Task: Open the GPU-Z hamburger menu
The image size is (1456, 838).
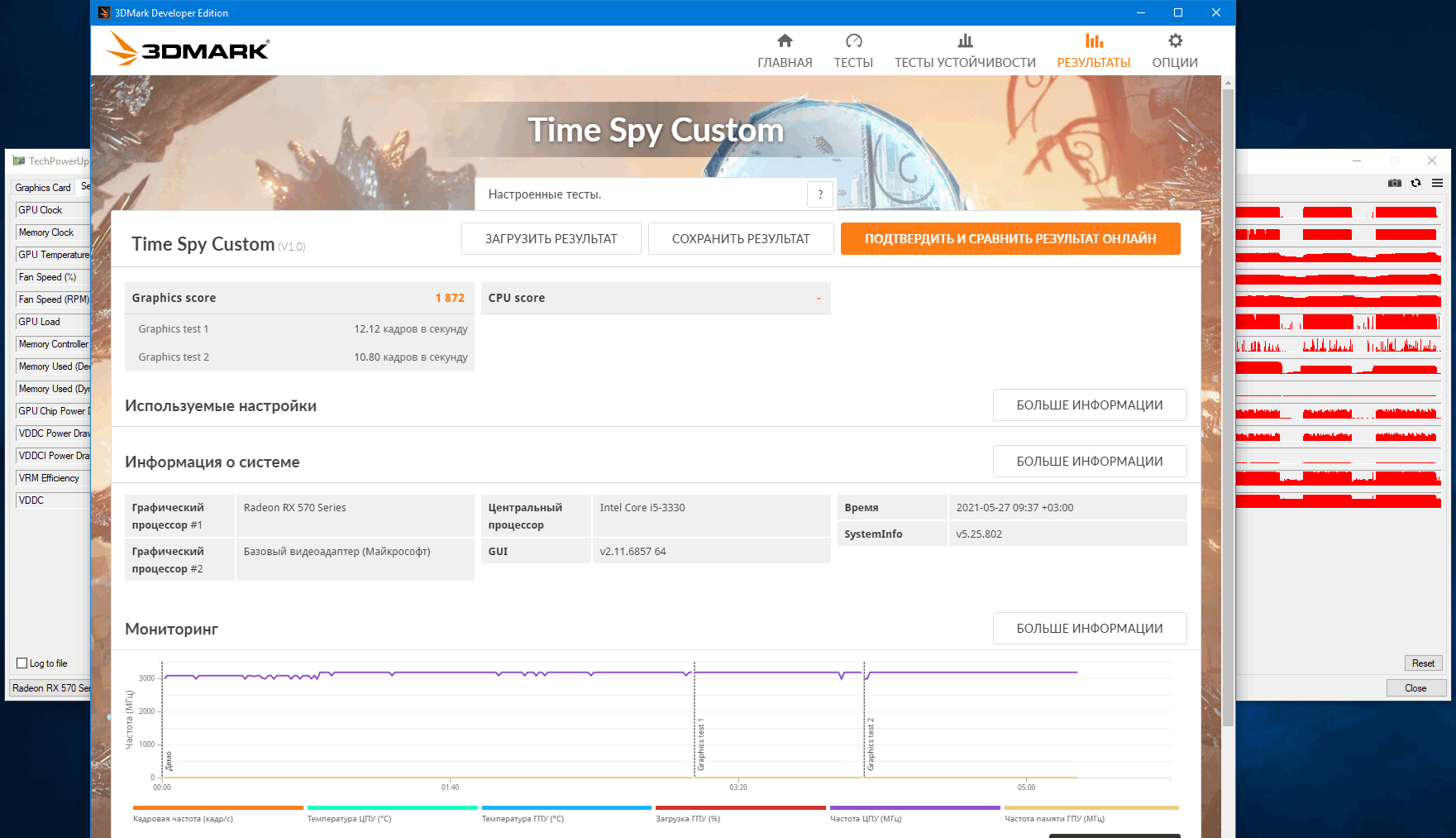Action: point(1438,183)
